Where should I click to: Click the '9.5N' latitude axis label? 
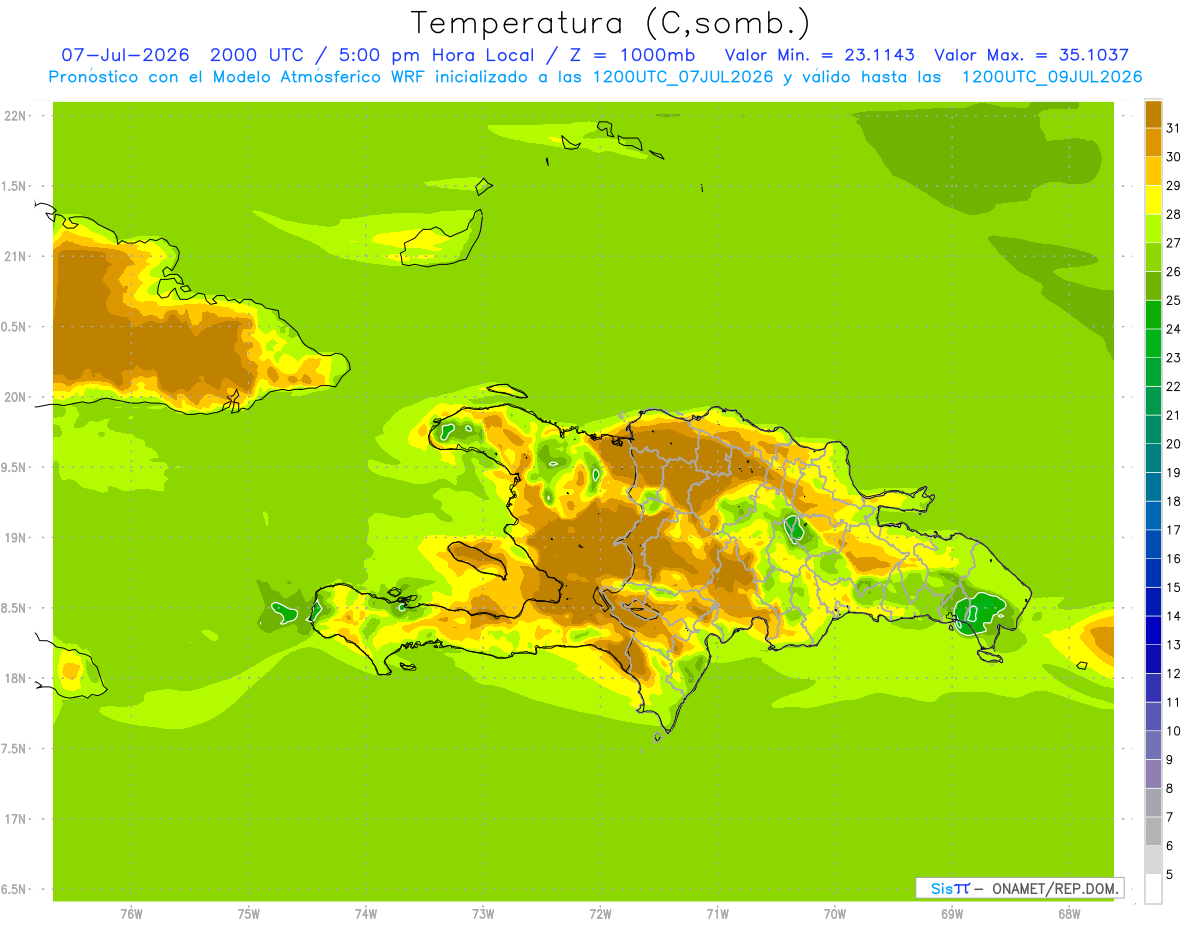click(14, 467)
